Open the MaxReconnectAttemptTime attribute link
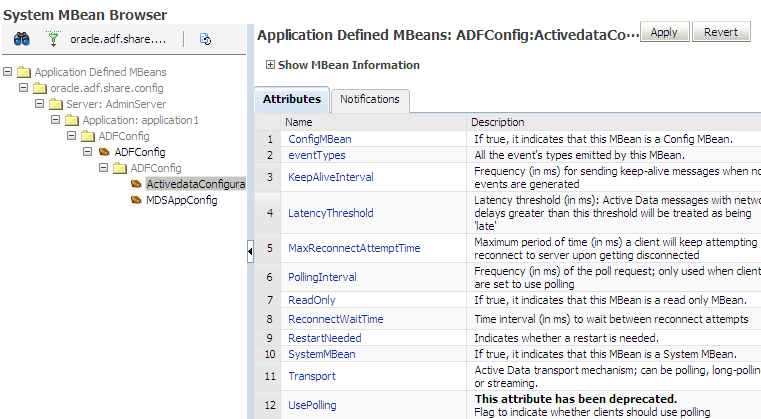The height and width of the screenshot is (419, 761). point(354,248)
